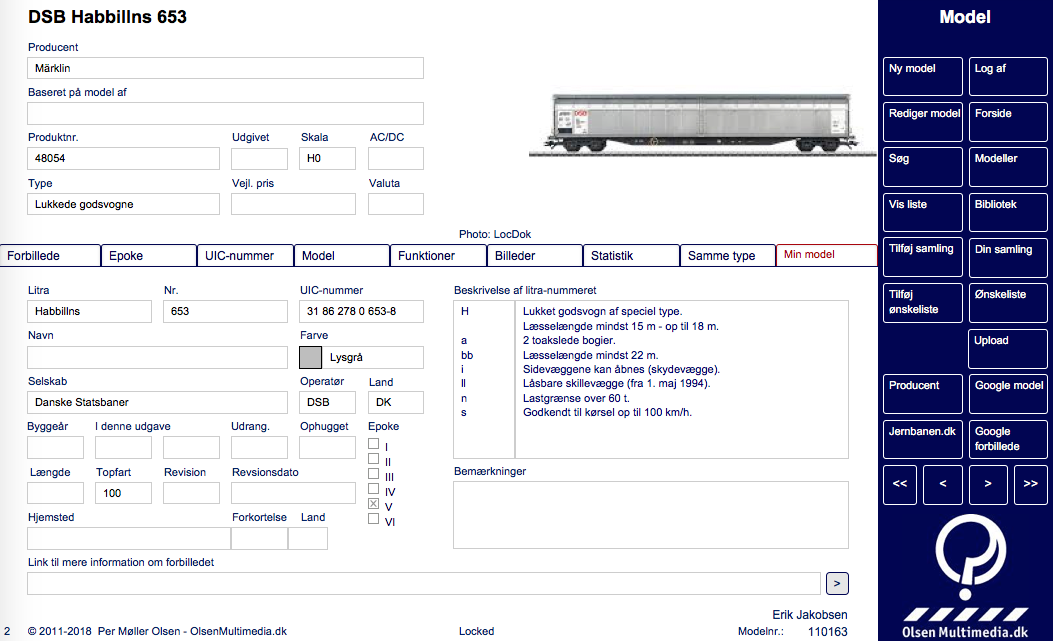Image resolution: width=1053 pixels, height=641 pixels.
Task: Tick the Epoke I checkbox
Action: pyautogui.click(x=373, y=444)
